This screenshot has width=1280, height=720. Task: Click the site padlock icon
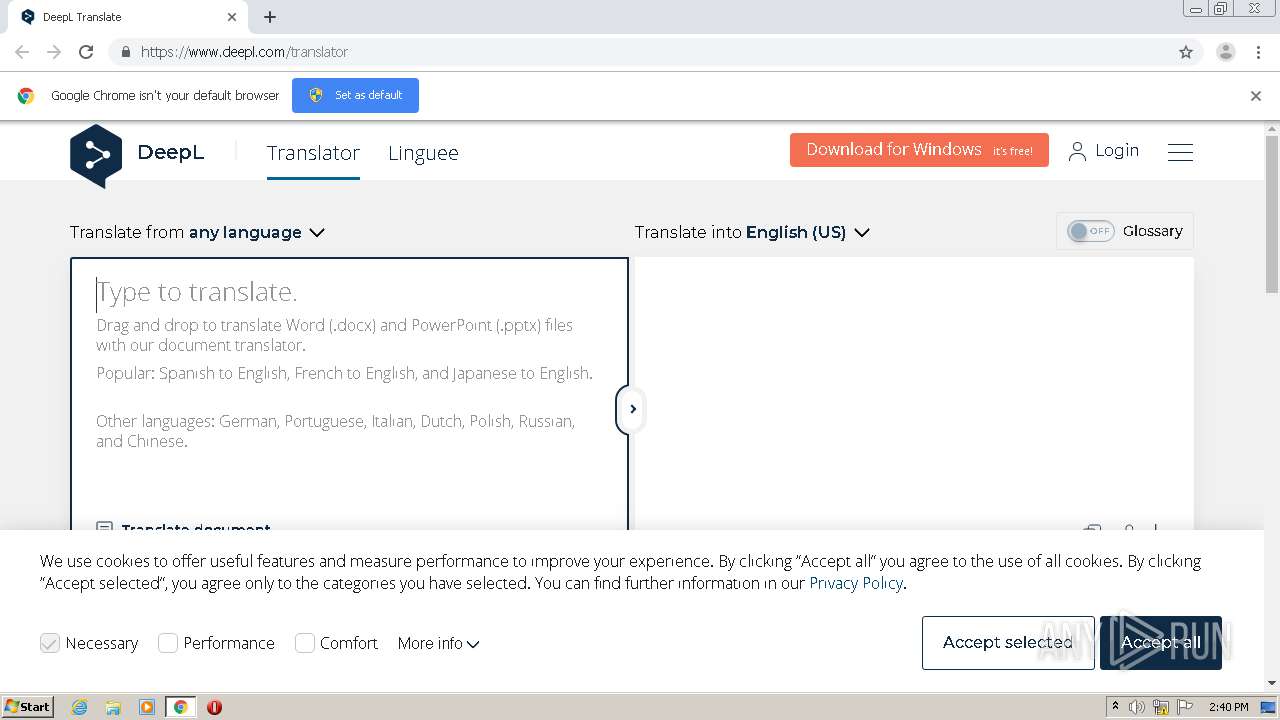click(125, 52)
